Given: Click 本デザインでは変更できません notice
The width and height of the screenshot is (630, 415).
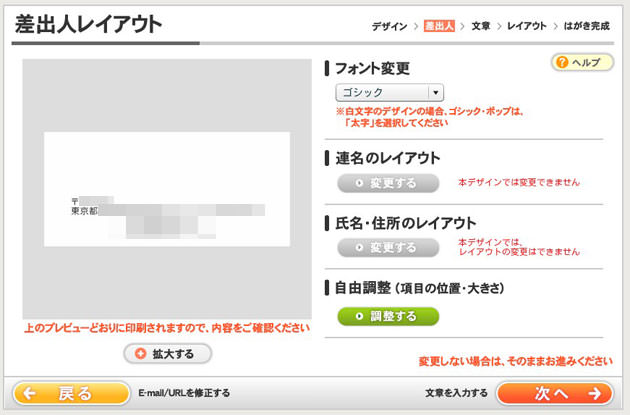Looking at the screenshot, I should [519, 182].
